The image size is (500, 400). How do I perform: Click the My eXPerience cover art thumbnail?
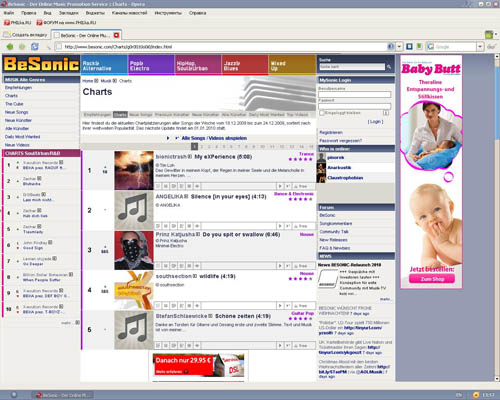point(134,170)
